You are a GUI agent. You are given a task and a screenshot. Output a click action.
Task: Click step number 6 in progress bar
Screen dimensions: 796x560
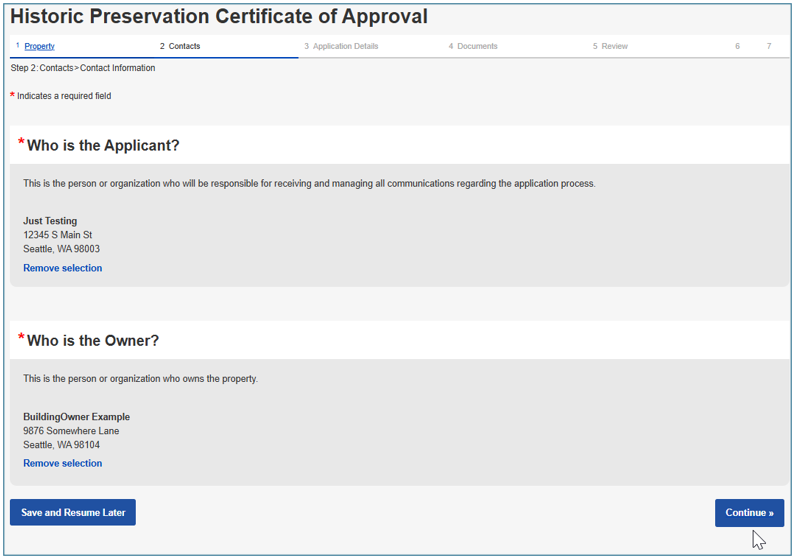coord(738,46)
